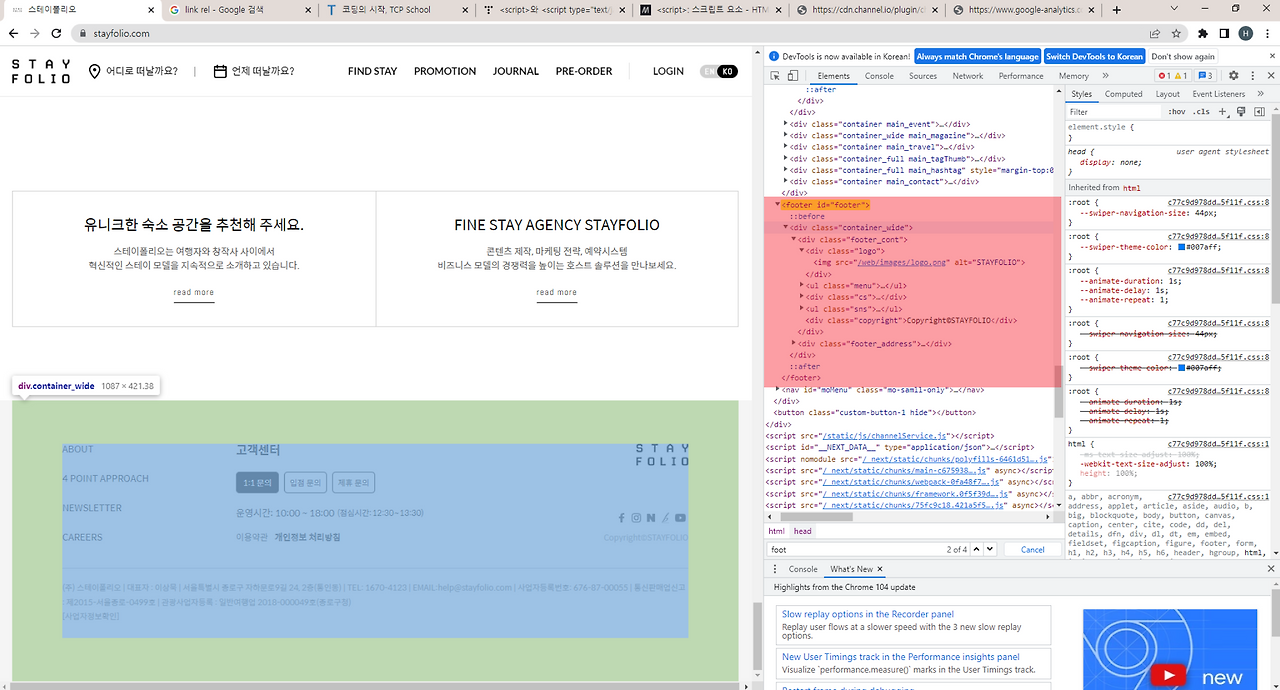This screenshot has height=690, width=1280.
Task: Click the LOGIN link
Action: point(668,71)
